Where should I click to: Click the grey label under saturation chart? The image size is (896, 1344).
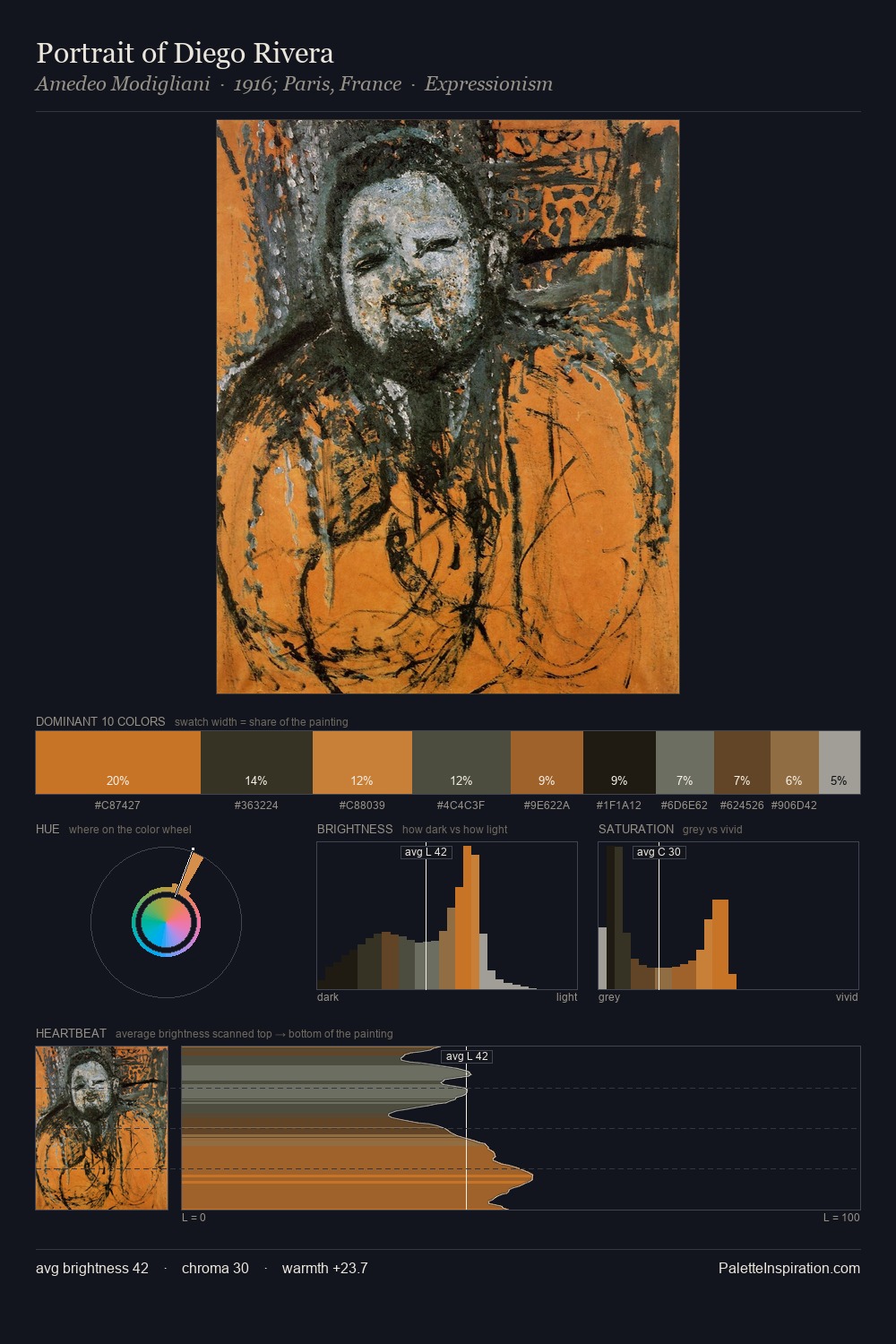point(609,997)
